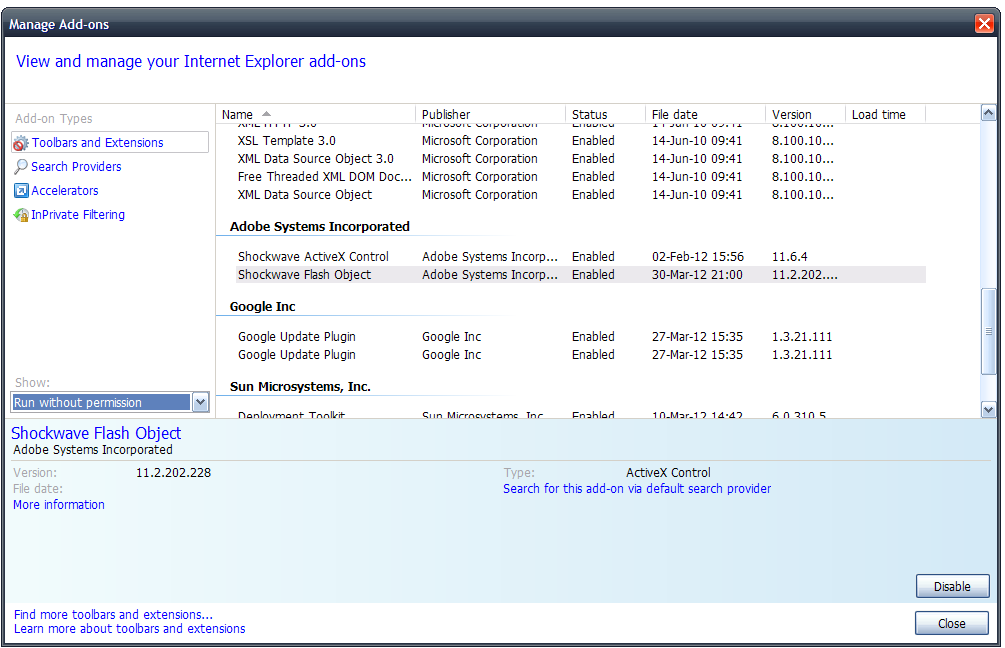
Task: Open More information for Shockwave Flash
Action: click(x=58, y=504)
